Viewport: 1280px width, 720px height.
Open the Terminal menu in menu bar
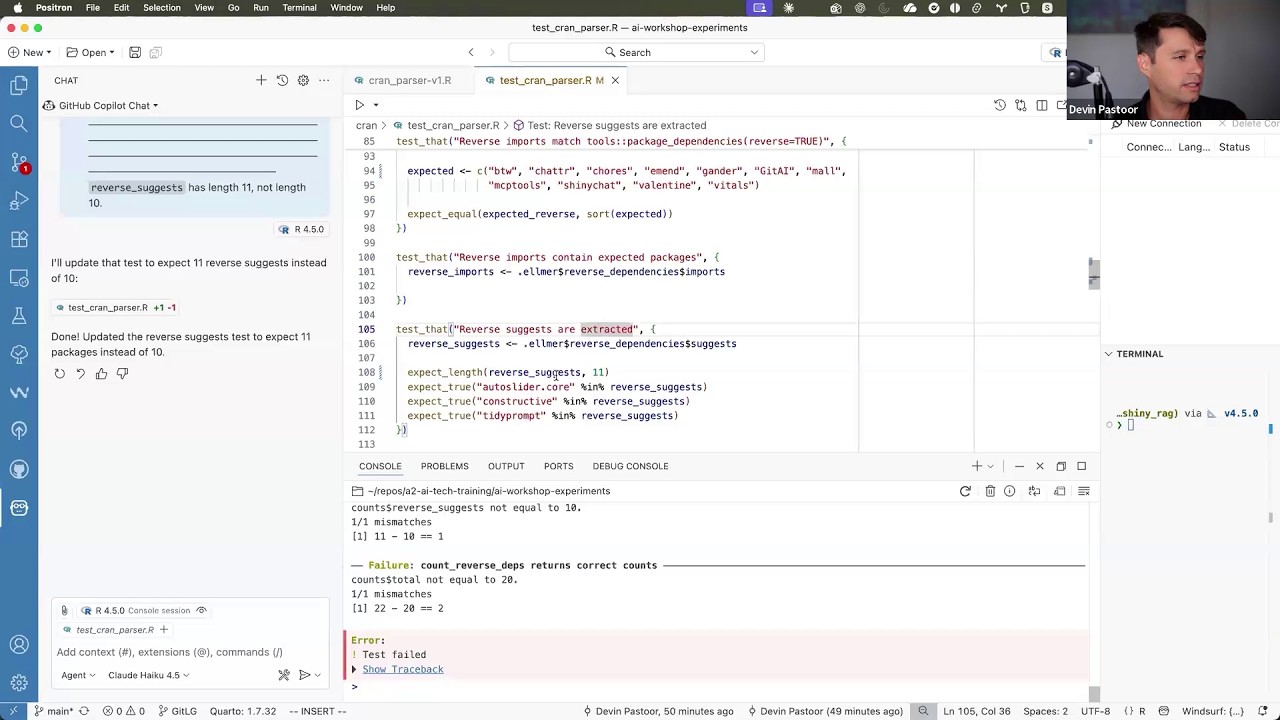click(299, 8)
